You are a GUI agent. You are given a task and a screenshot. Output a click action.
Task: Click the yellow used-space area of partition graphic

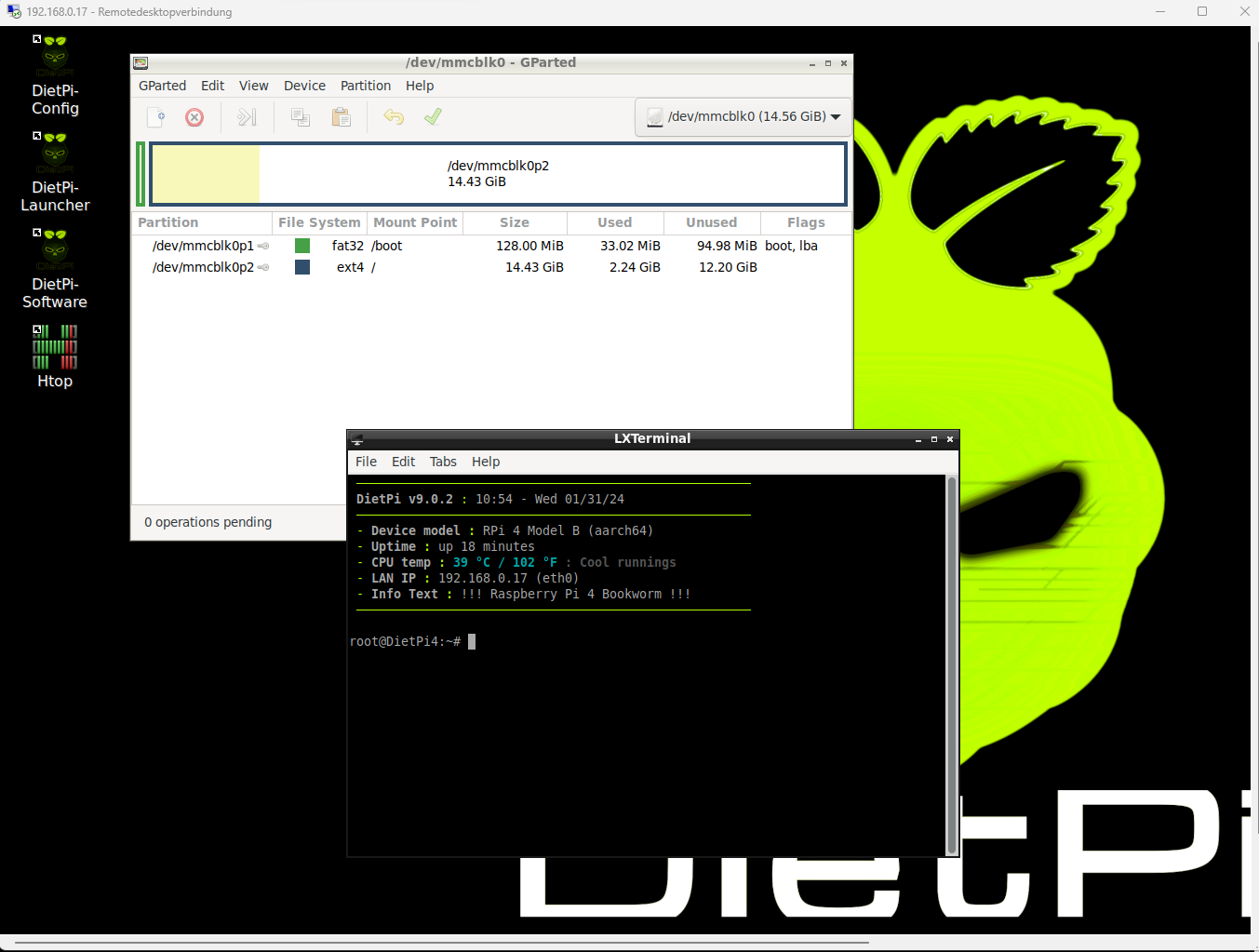[x=206, y=174]
